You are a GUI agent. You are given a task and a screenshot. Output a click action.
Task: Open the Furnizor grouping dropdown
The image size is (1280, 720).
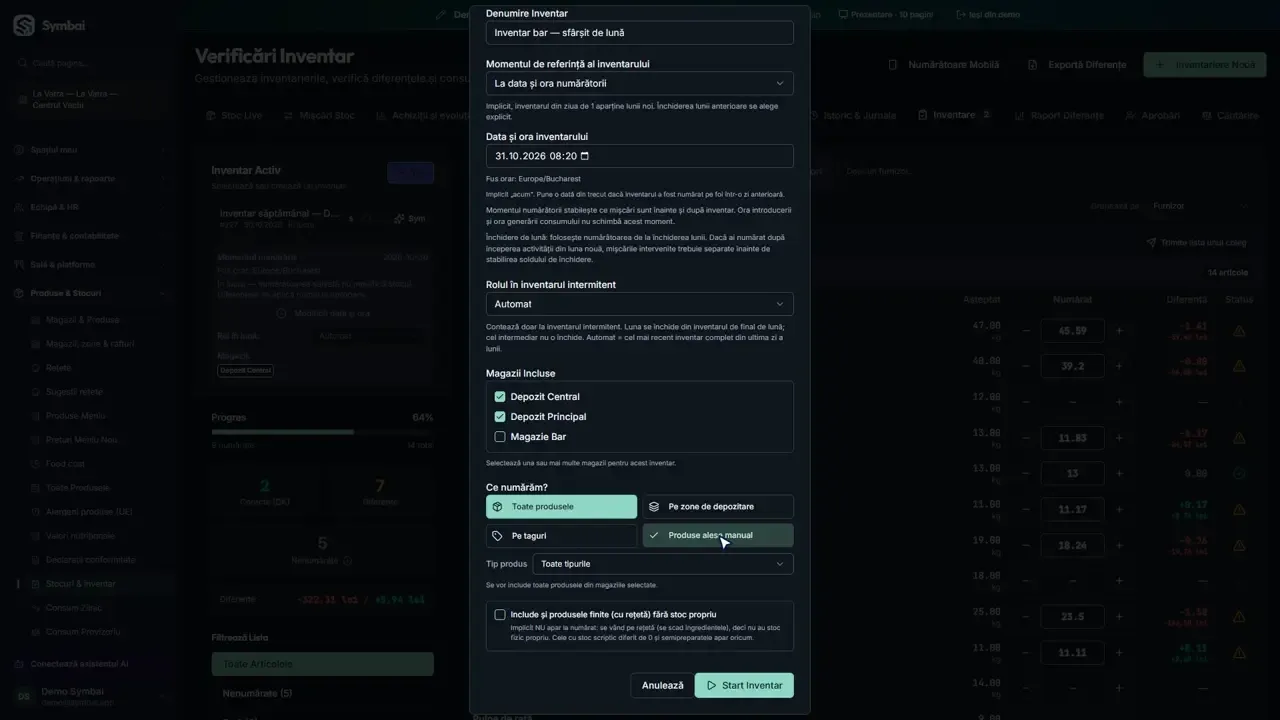click(1200, 206)
